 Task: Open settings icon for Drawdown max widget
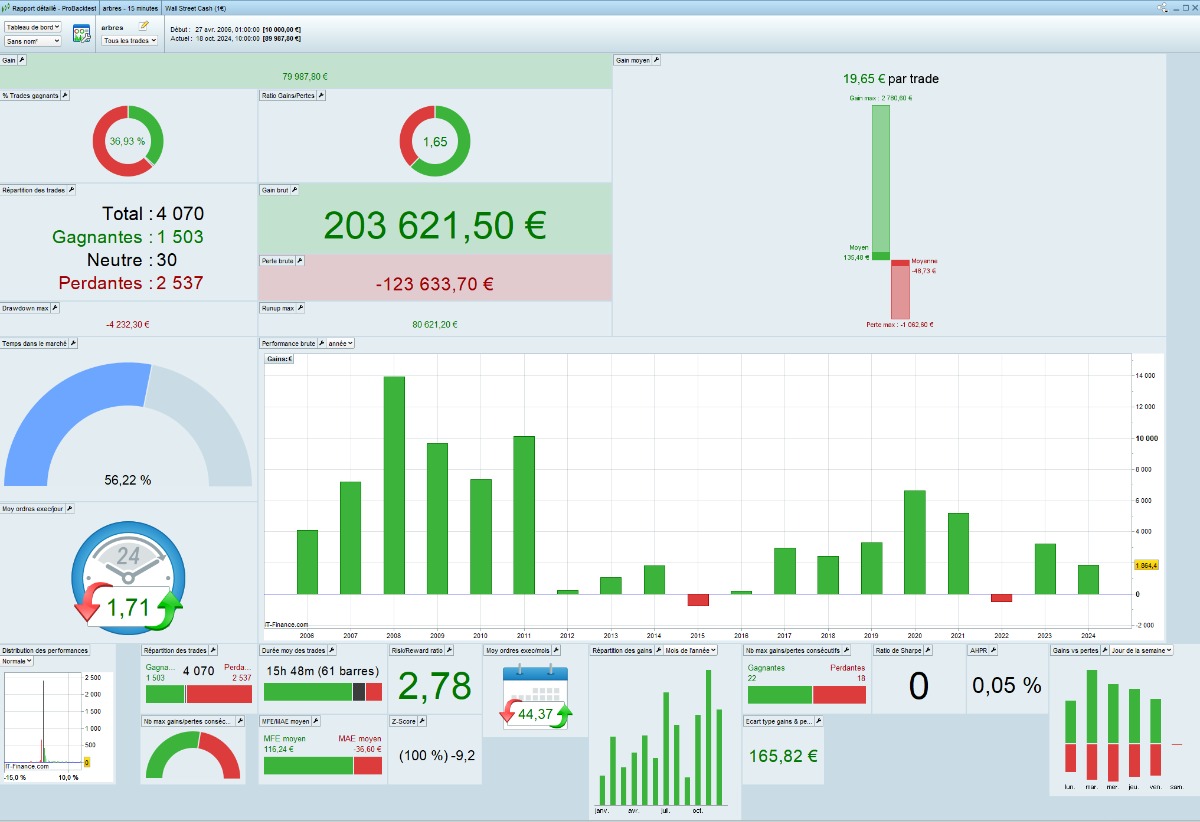[55, 308]
